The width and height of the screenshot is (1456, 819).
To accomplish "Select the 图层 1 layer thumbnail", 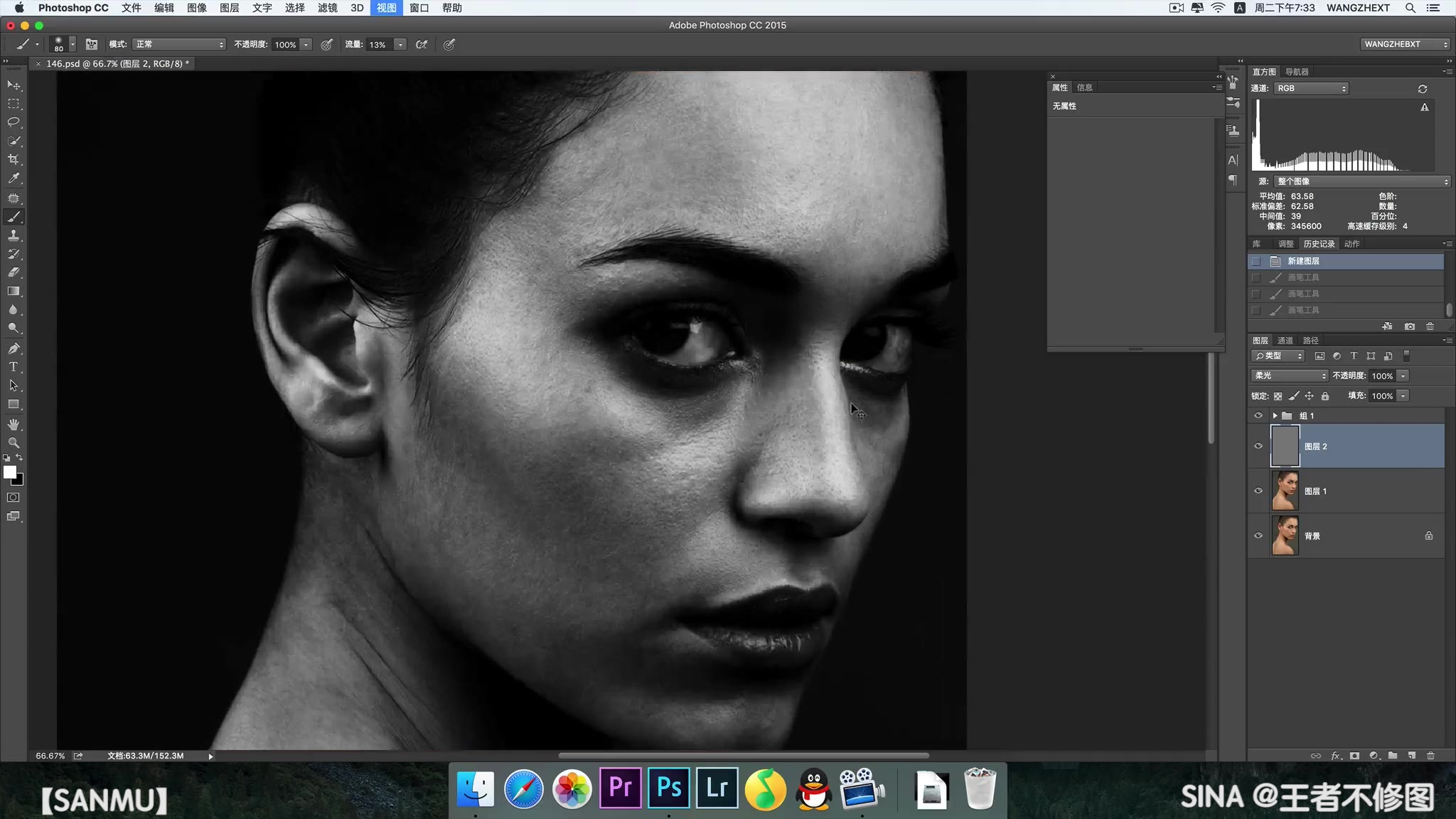I will coord(1285,491).
